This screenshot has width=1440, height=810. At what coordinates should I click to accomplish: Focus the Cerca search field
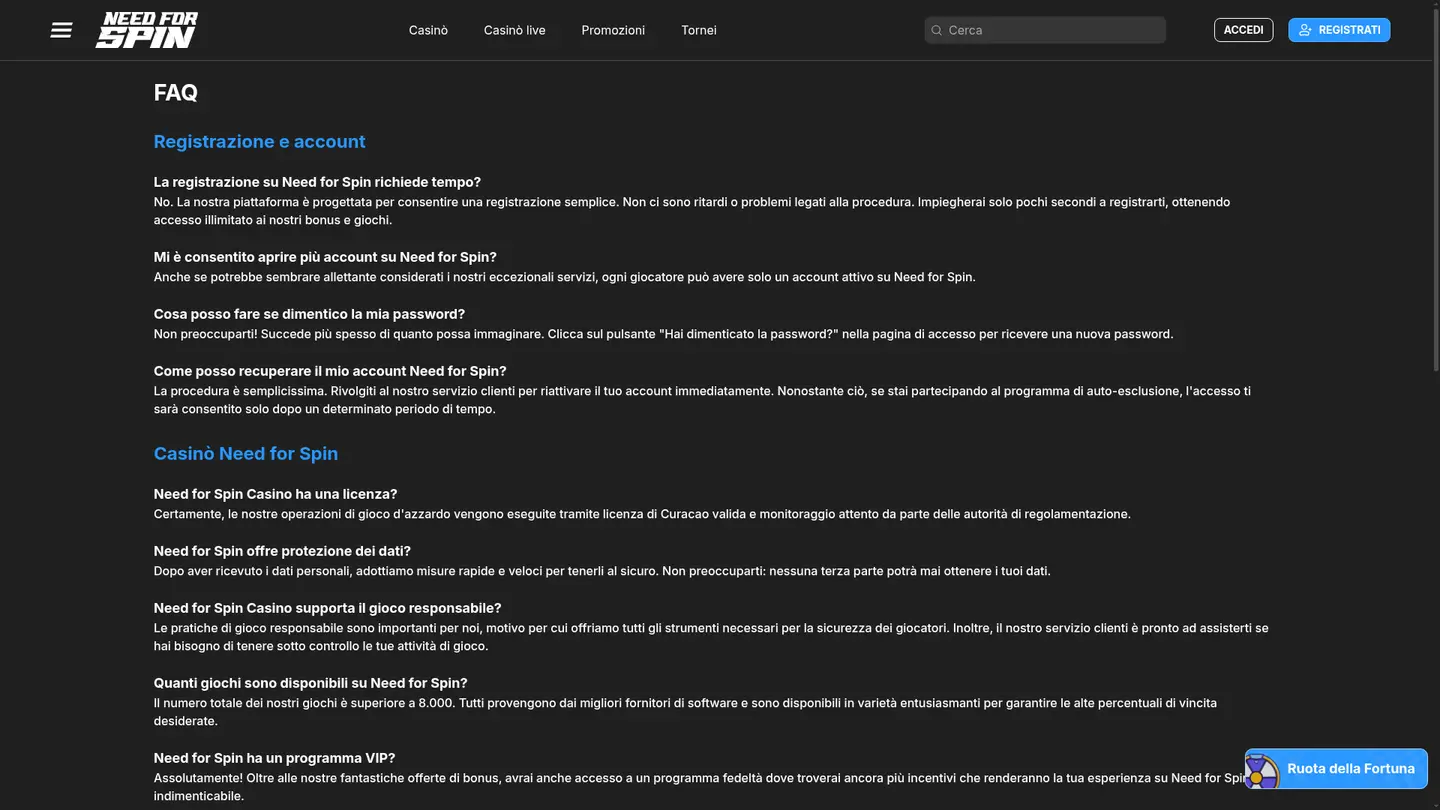pos(1045,30)
